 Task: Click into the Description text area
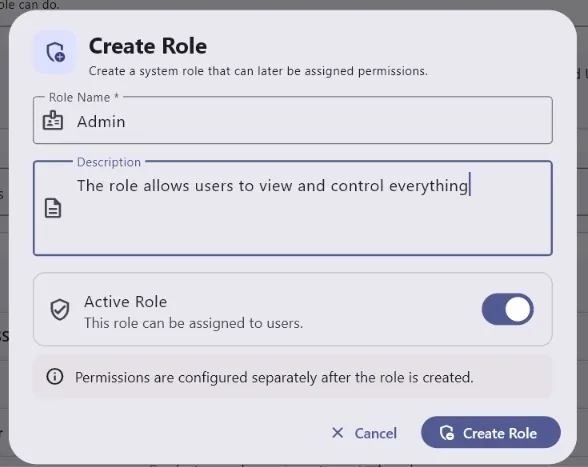pos(293,209)
